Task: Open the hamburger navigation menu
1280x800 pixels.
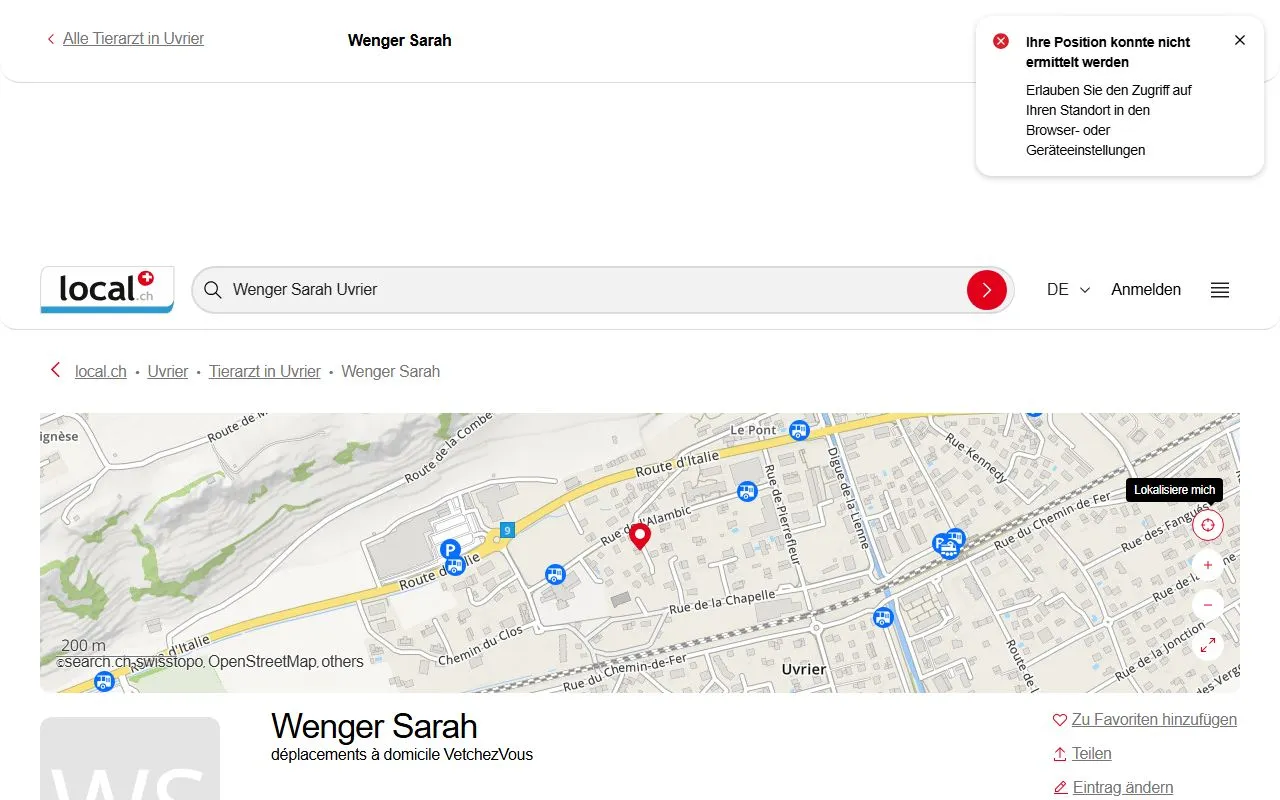Action: click(x=1219, y=289)
